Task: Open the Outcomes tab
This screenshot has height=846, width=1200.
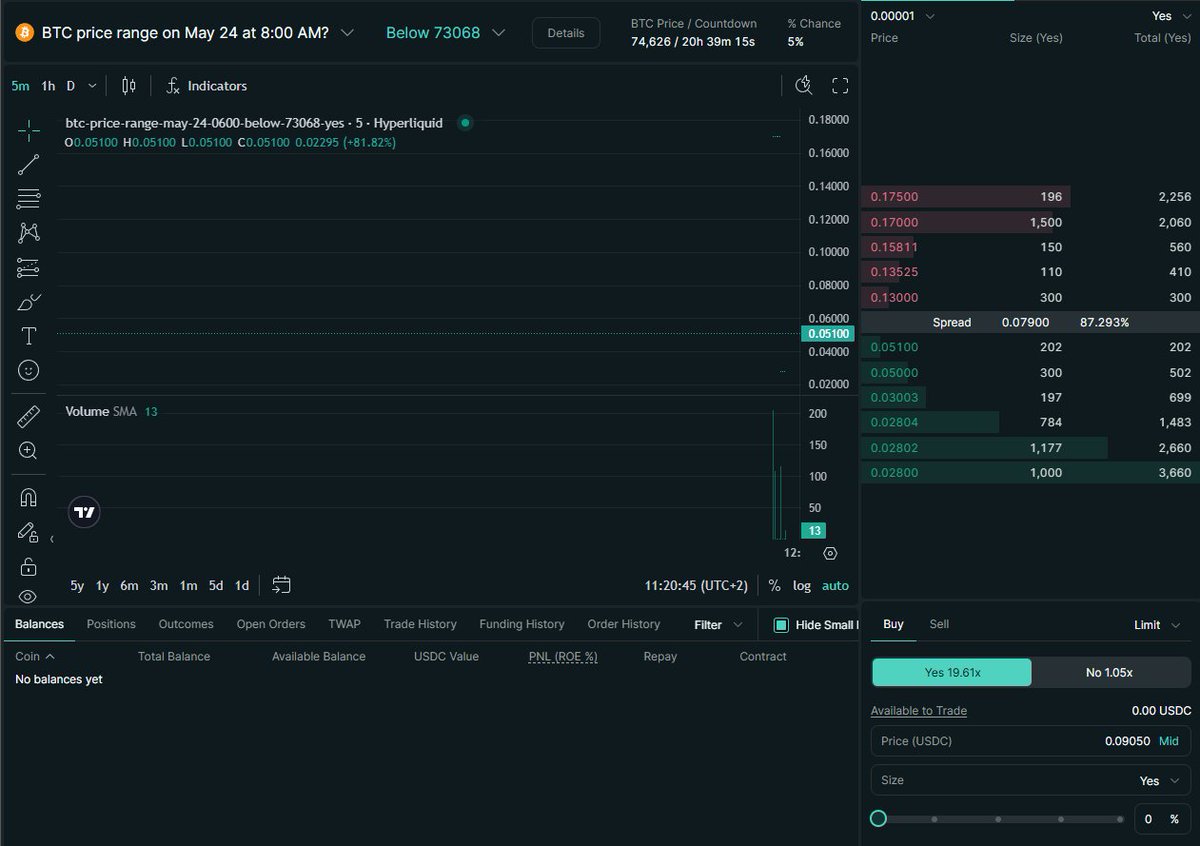Action: pos(186,624)
